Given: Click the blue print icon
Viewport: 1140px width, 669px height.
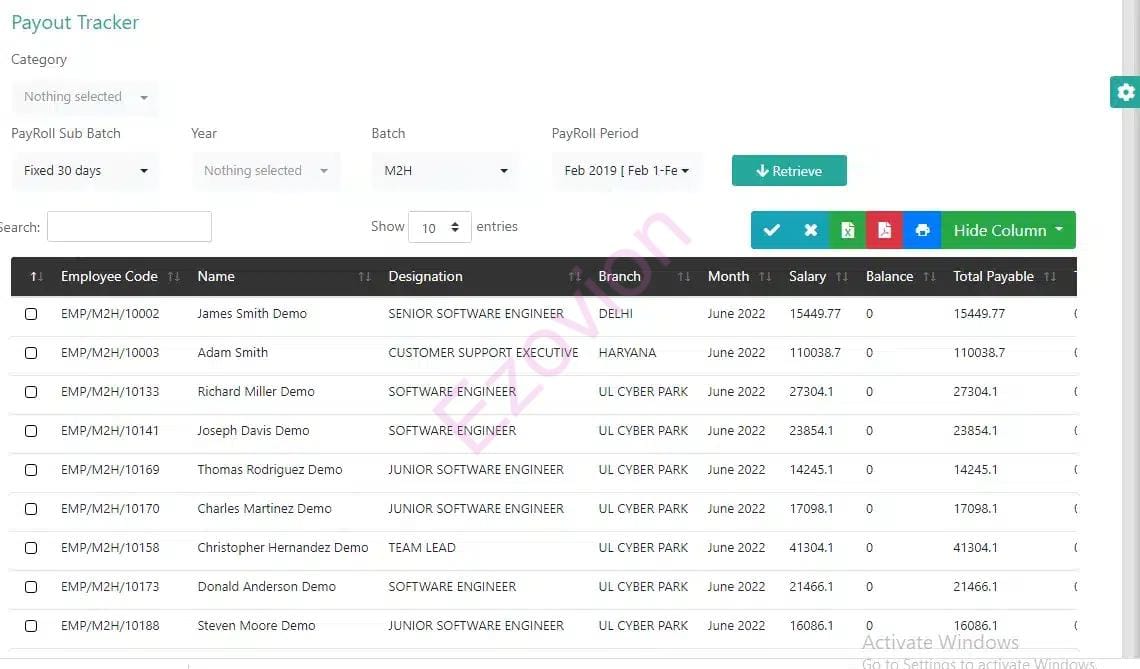Looking at the screenshot, I should click(x=922, y=230).
